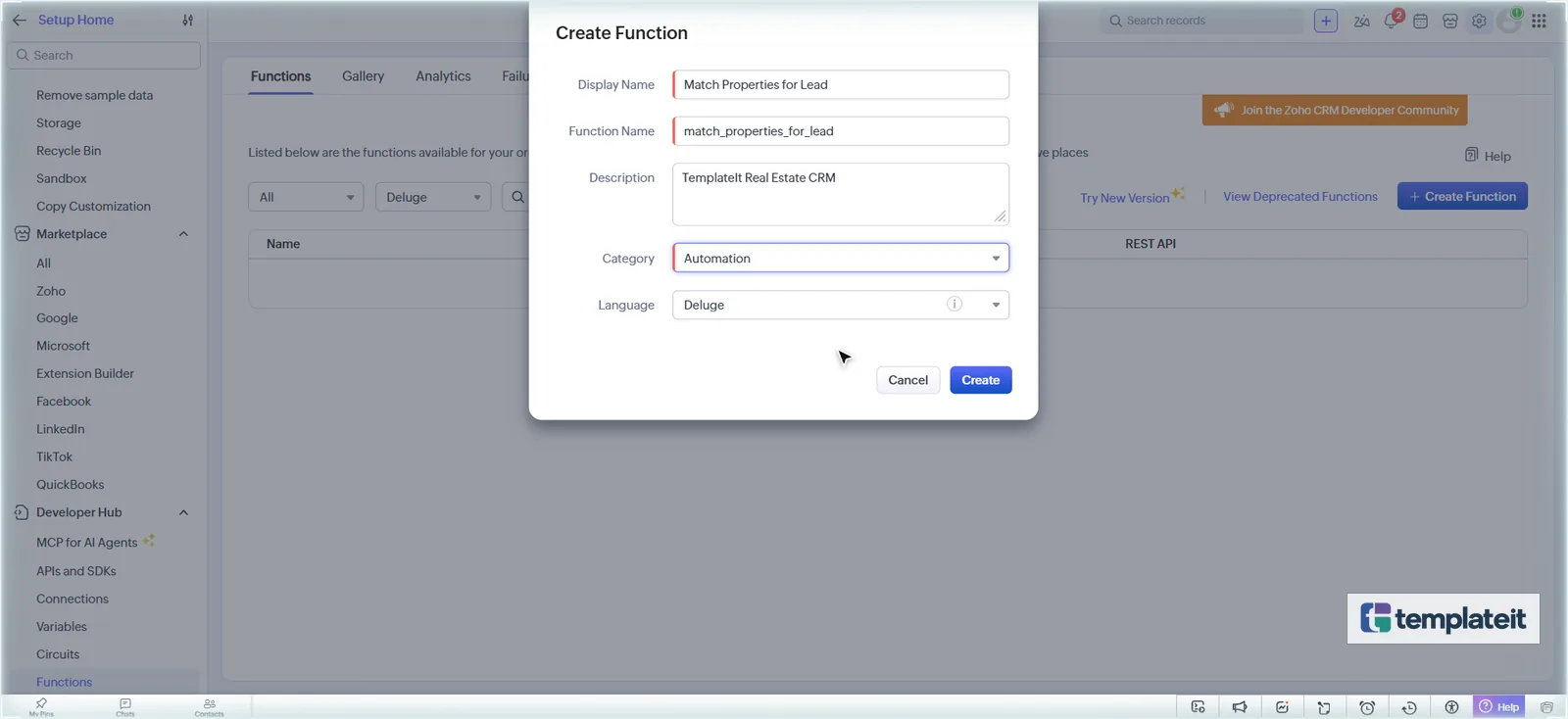This screenshot has width=1568, height=719.
Task: Click the Display Name input field
Action: [x=841, y=84]
